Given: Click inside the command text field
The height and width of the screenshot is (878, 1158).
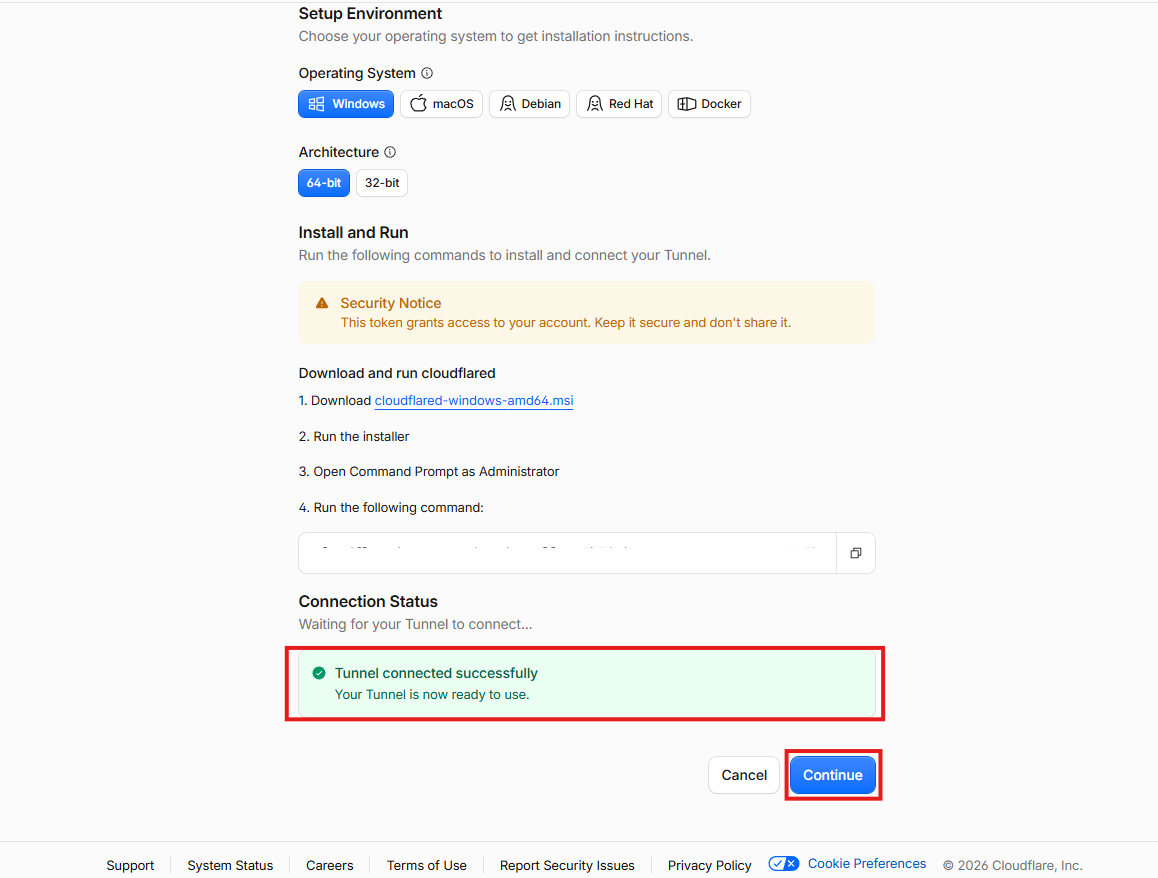Looking at the screenshot, I should click(x=567, y=553).
